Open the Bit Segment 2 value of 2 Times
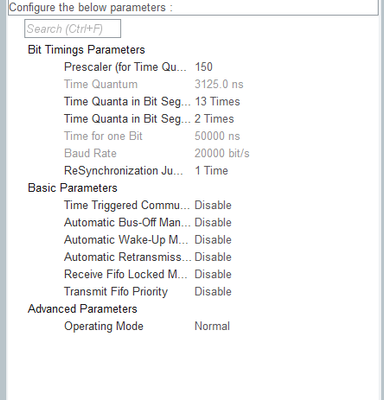 pos(214,119)
